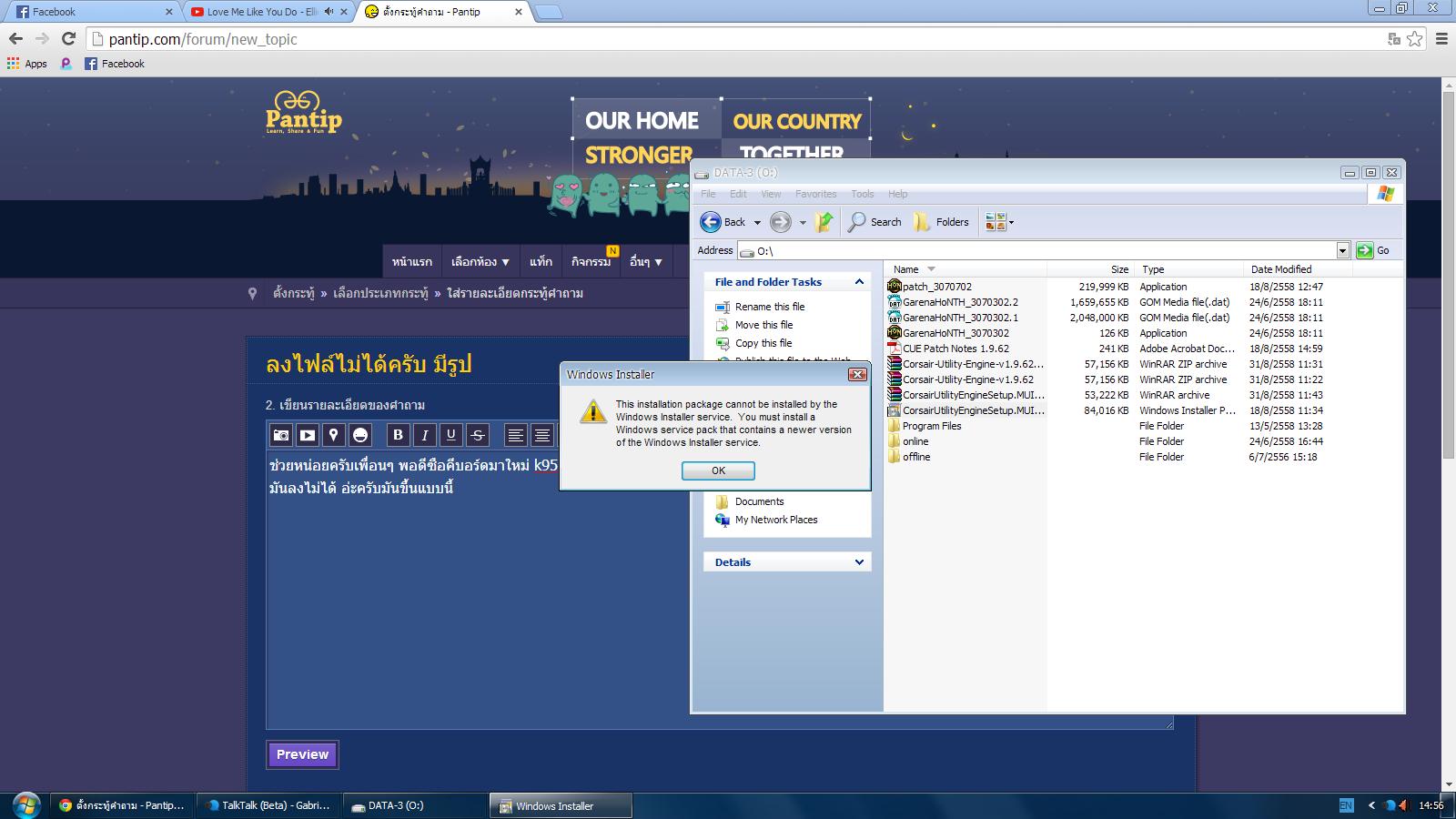This screenshot has height=819, width=1456.
Task: Show hidden tray icons arrow
Action: [1371, 805]
